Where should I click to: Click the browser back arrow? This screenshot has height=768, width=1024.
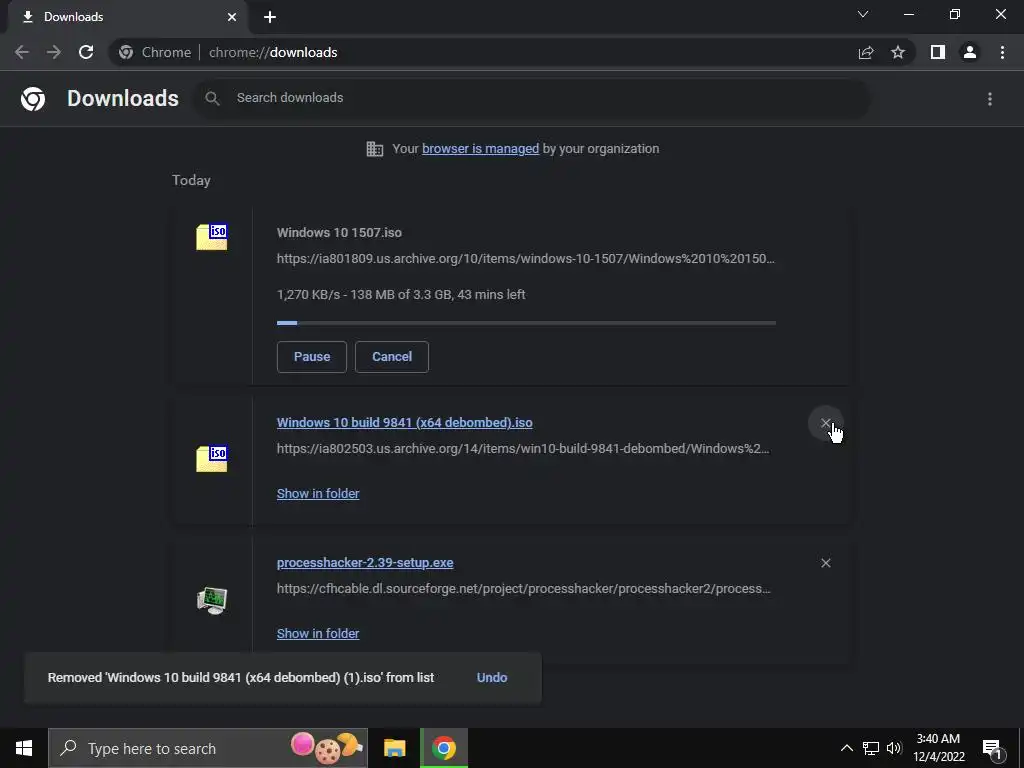22,52
